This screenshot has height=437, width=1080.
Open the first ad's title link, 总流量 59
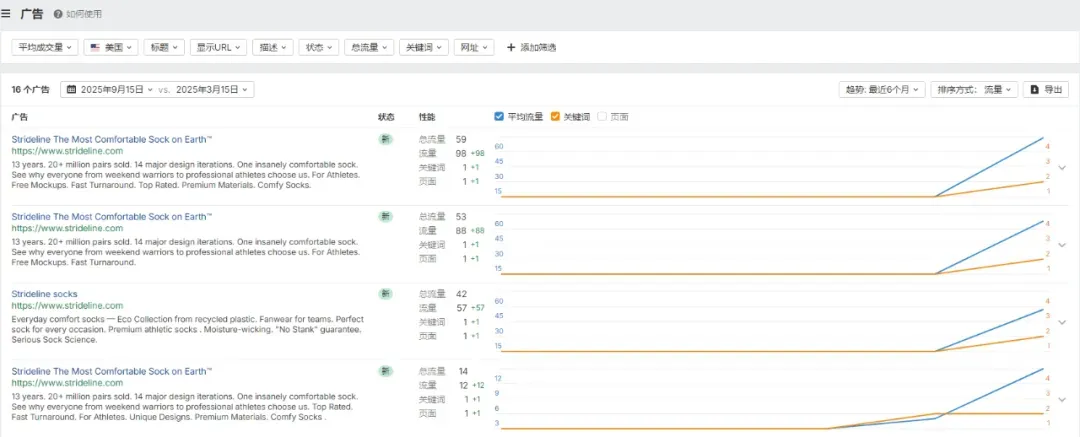coord(112,139)
